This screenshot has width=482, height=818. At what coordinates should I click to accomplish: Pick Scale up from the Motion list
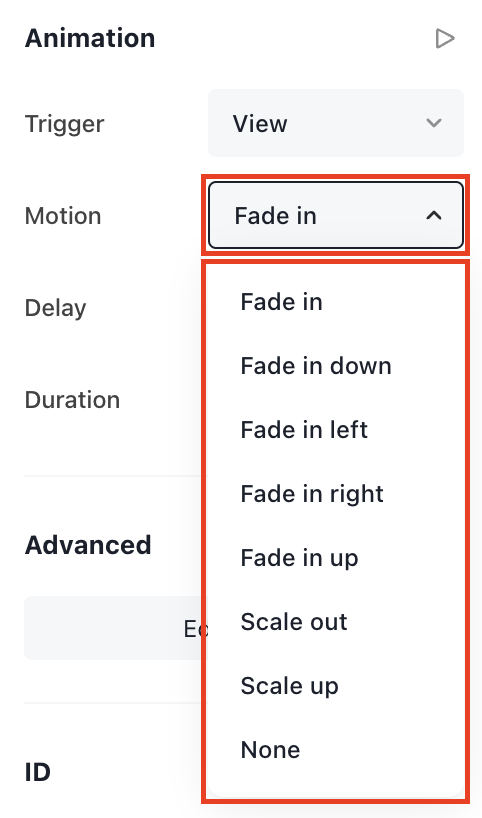290,686
